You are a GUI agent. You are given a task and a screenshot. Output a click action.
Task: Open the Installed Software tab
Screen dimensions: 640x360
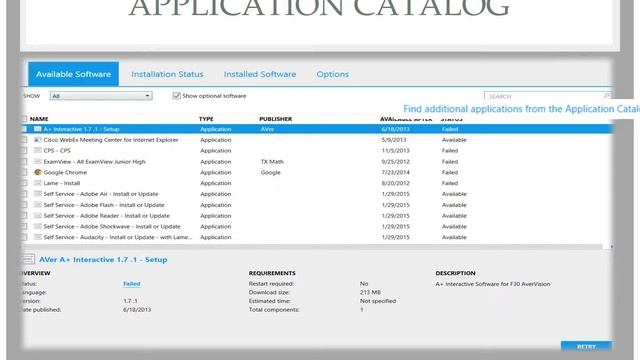coord(260,74)
